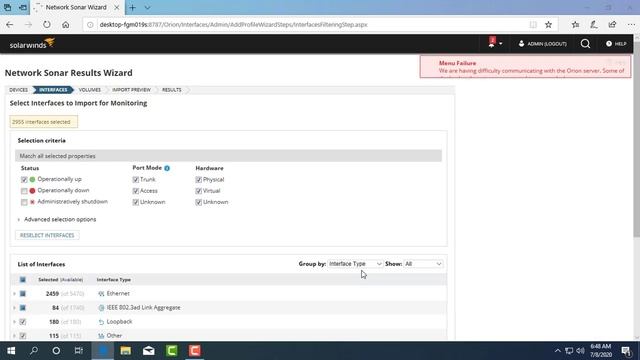Toggle Unknown port mode checkbox
The width and height of the screenshot is (640, 360).
point(136,202)
